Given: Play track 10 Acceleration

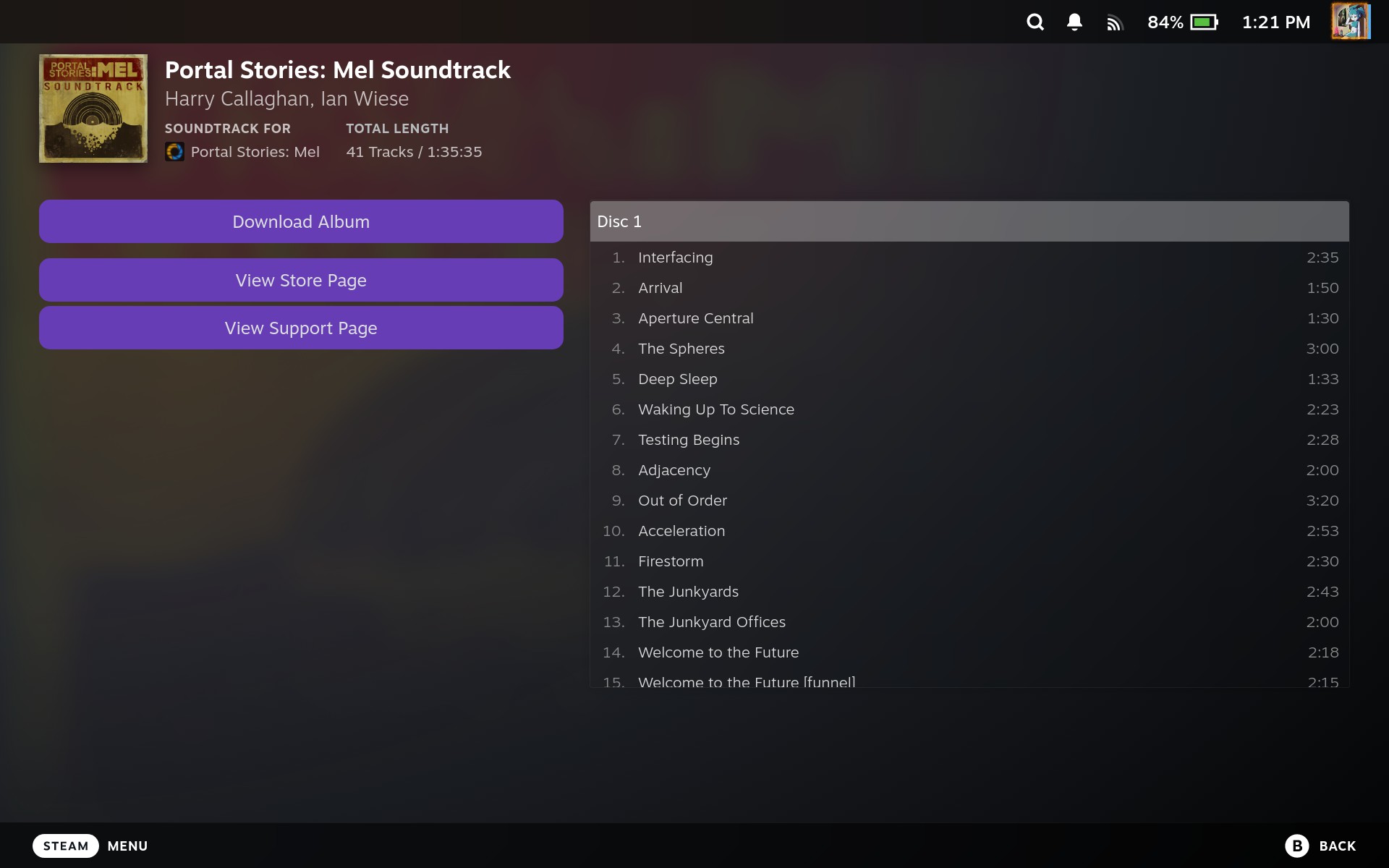Looking at the screenshot, I should coord(969,531).
